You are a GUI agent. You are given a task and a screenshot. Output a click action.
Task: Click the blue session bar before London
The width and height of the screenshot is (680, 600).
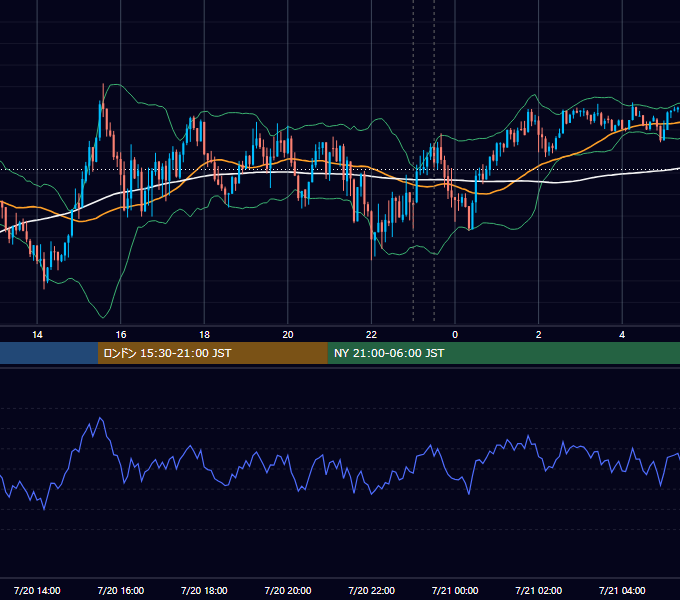click(49, 353)
